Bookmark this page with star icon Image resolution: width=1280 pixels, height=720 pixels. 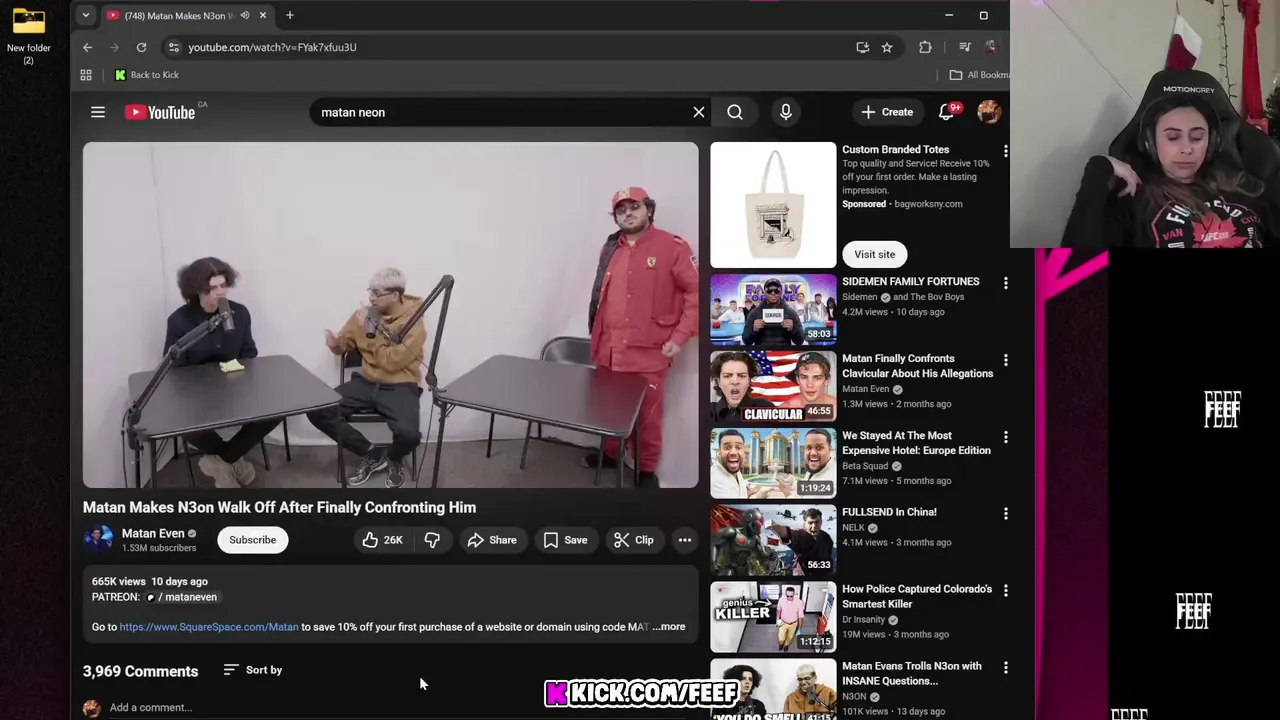887,47
